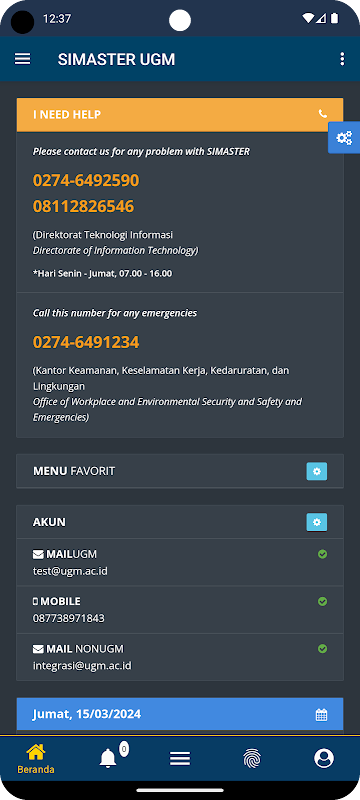Open the calendar icon beside Jumat date
This screenshot has width=360, height=800.
click(321, 715)
